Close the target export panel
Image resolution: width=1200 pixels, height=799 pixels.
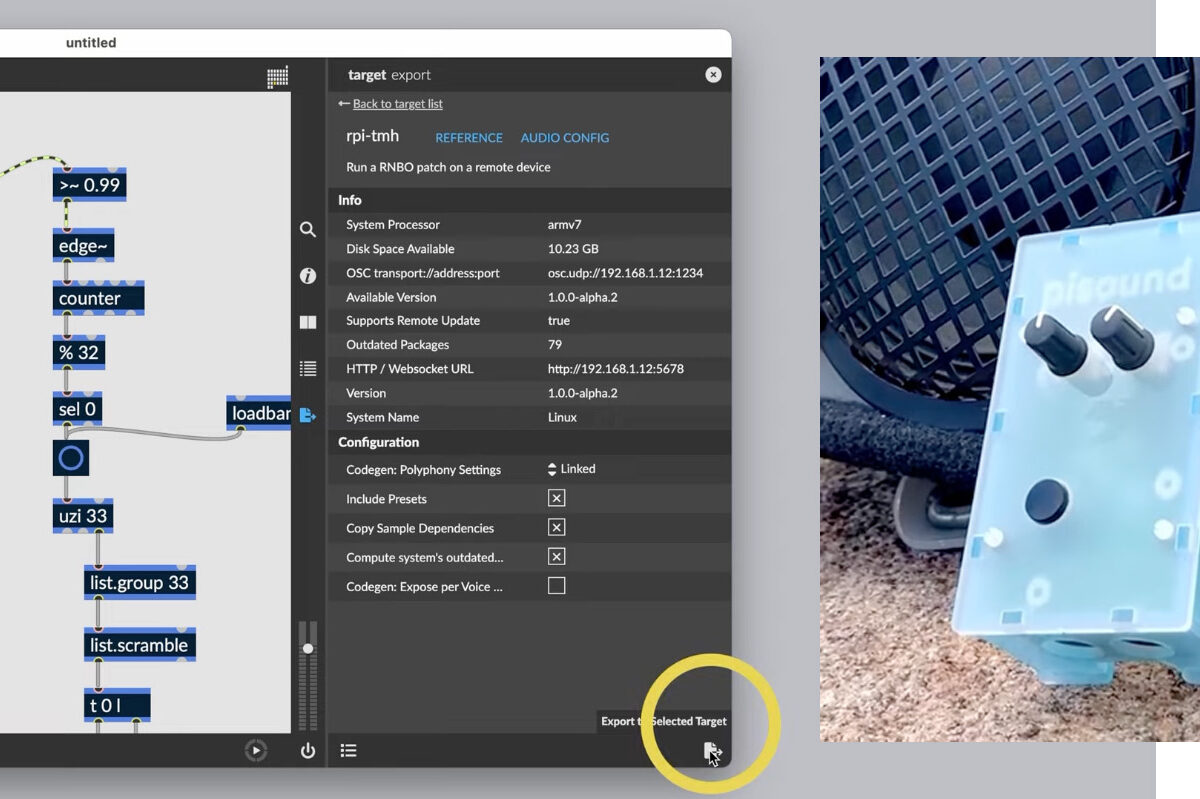[713, 74]
